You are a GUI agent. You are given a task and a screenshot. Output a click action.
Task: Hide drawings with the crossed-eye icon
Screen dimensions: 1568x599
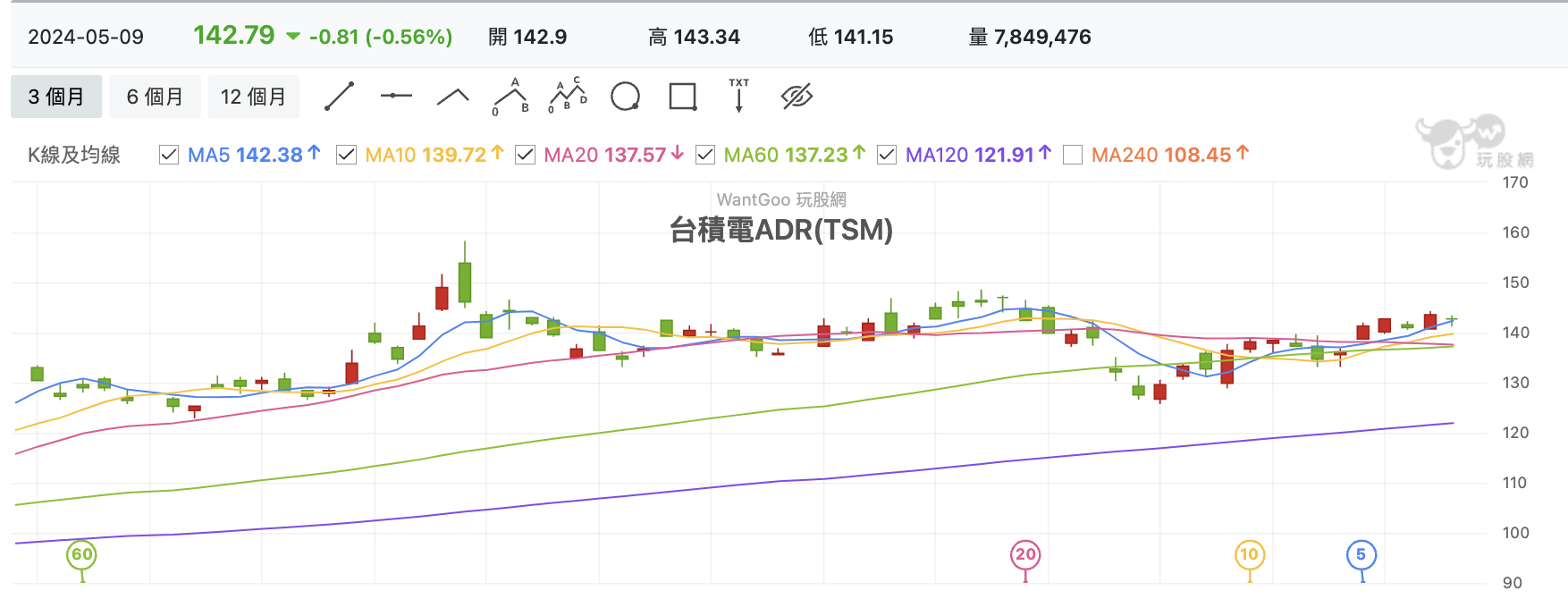[x=797, y=97]
